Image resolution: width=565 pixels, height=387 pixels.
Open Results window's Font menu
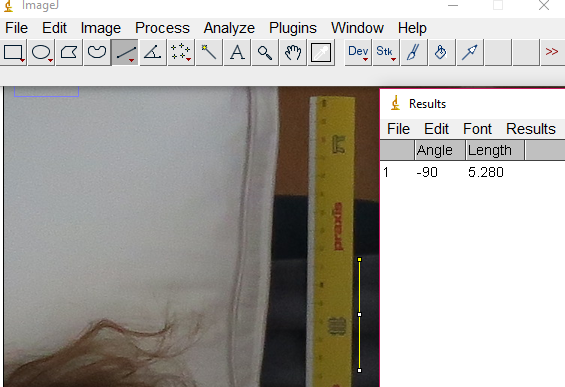477,129
